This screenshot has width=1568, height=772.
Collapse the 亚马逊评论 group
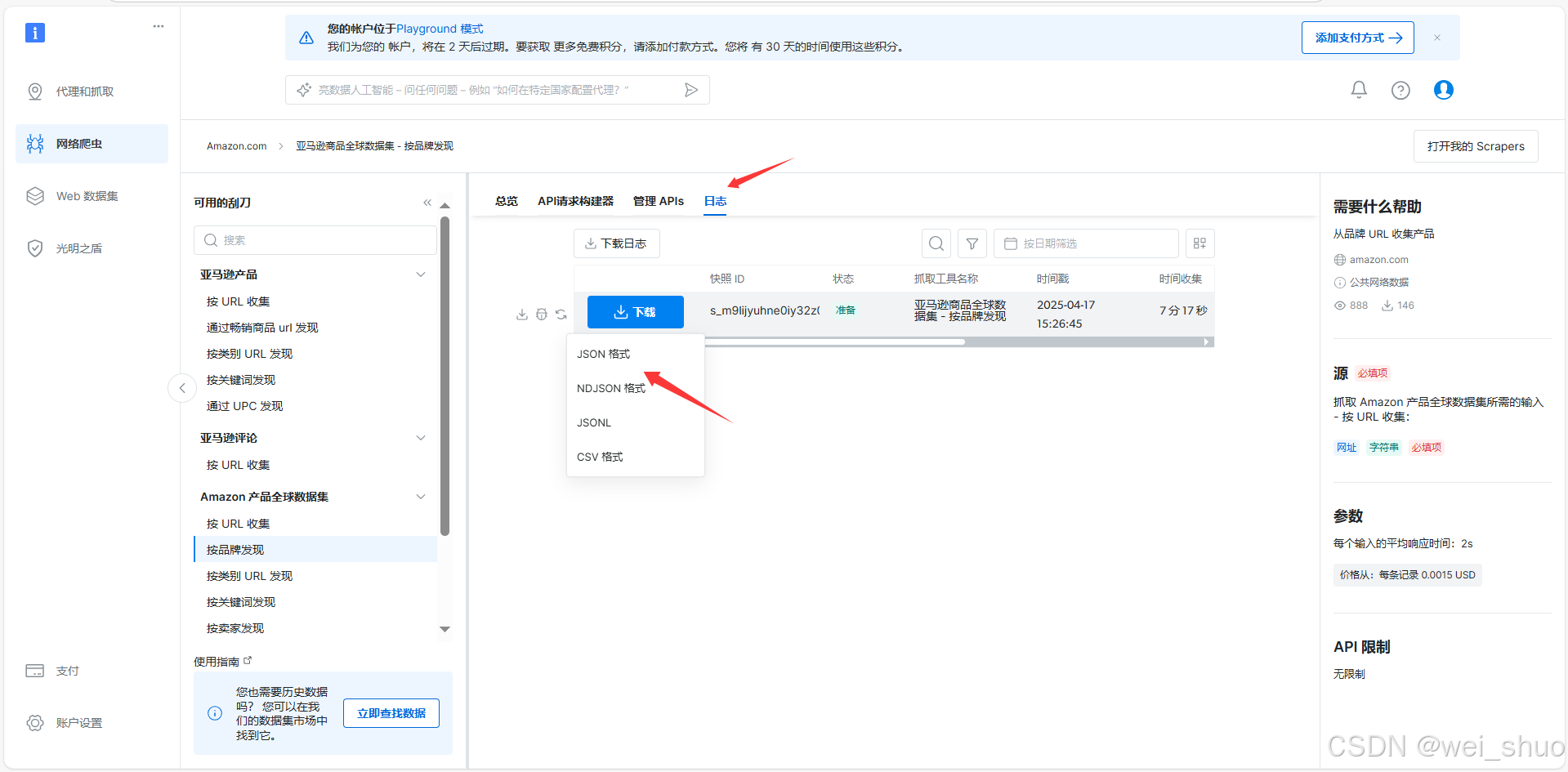click(x=421, y=438)
